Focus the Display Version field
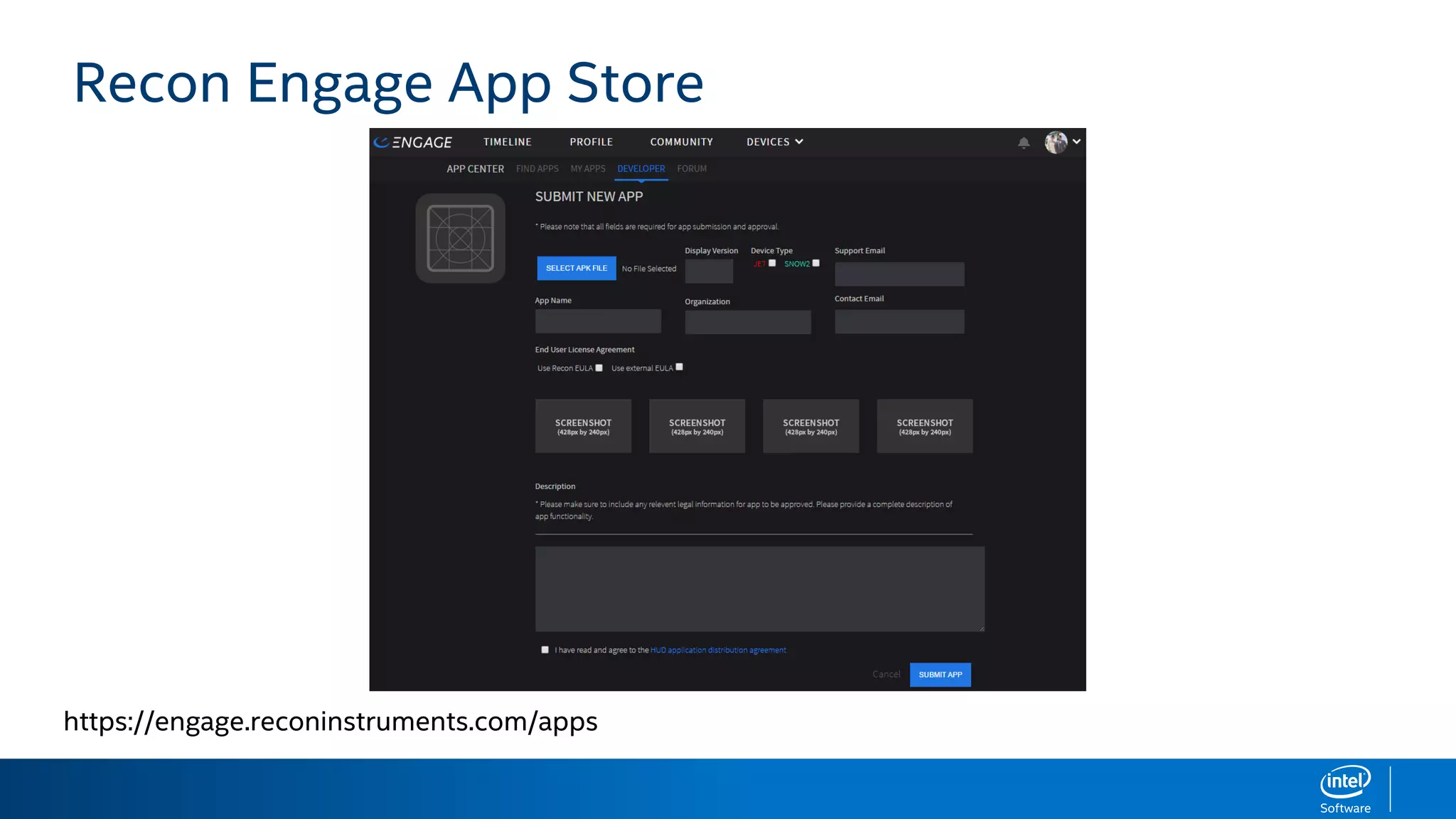The height and width of the screenshot is (819, 1456). 709,271
